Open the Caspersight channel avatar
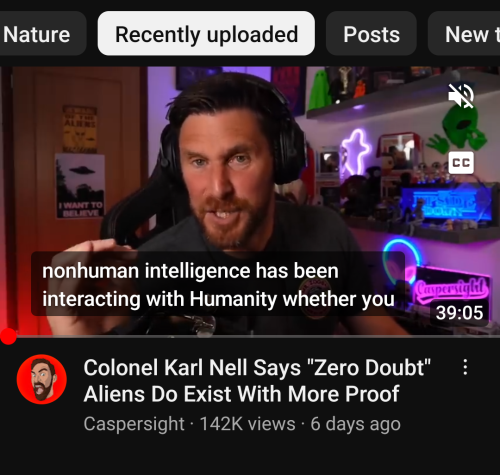The height and width of the screenshot is (475, 500). coord(42,379)
